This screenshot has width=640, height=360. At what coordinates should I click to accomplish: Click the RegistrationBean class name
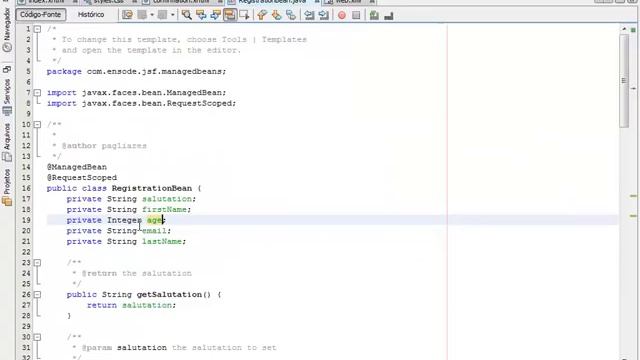tap(152, 188)
